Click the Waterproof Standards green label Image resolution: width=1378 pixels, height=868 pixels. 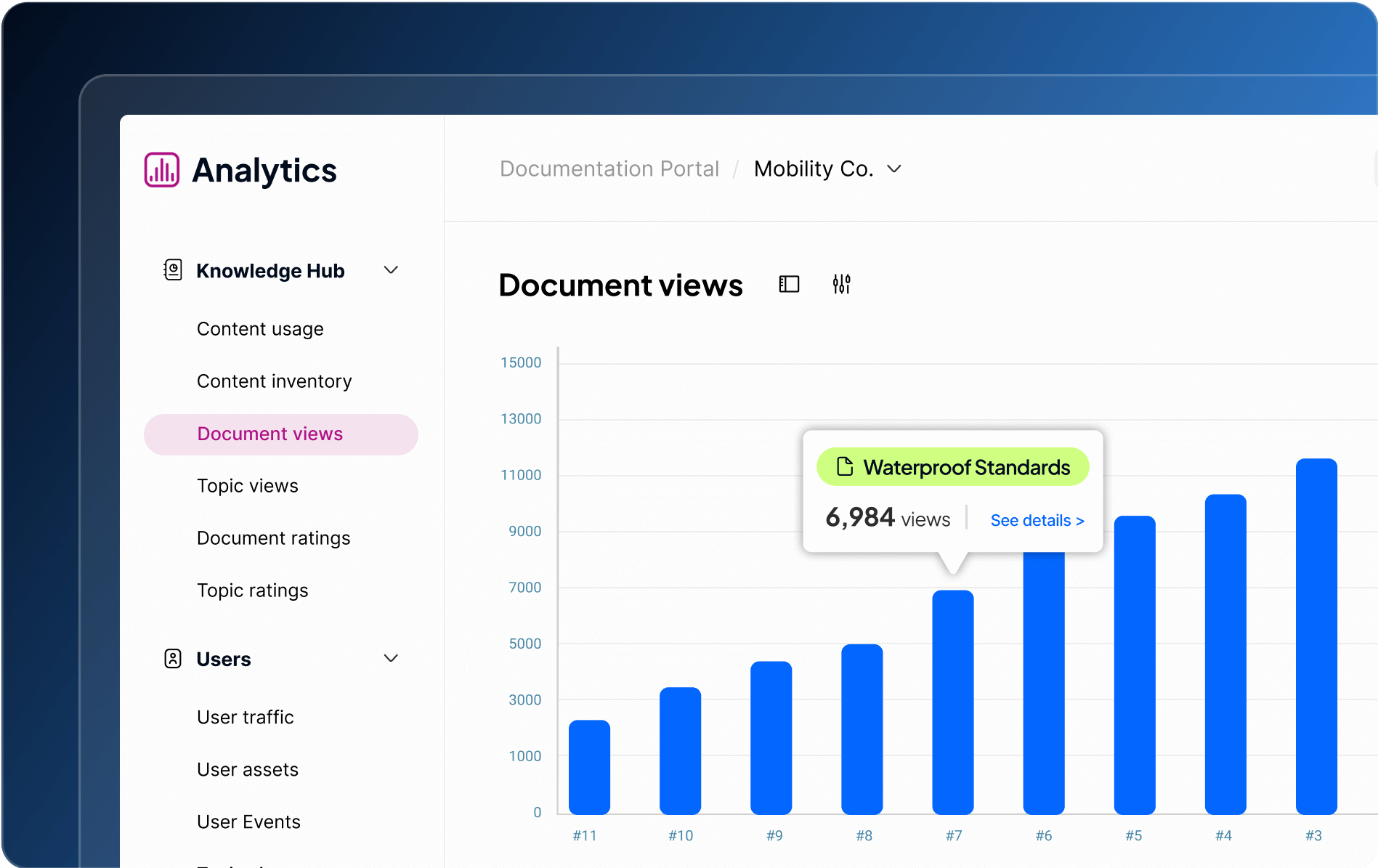(952, 467)
